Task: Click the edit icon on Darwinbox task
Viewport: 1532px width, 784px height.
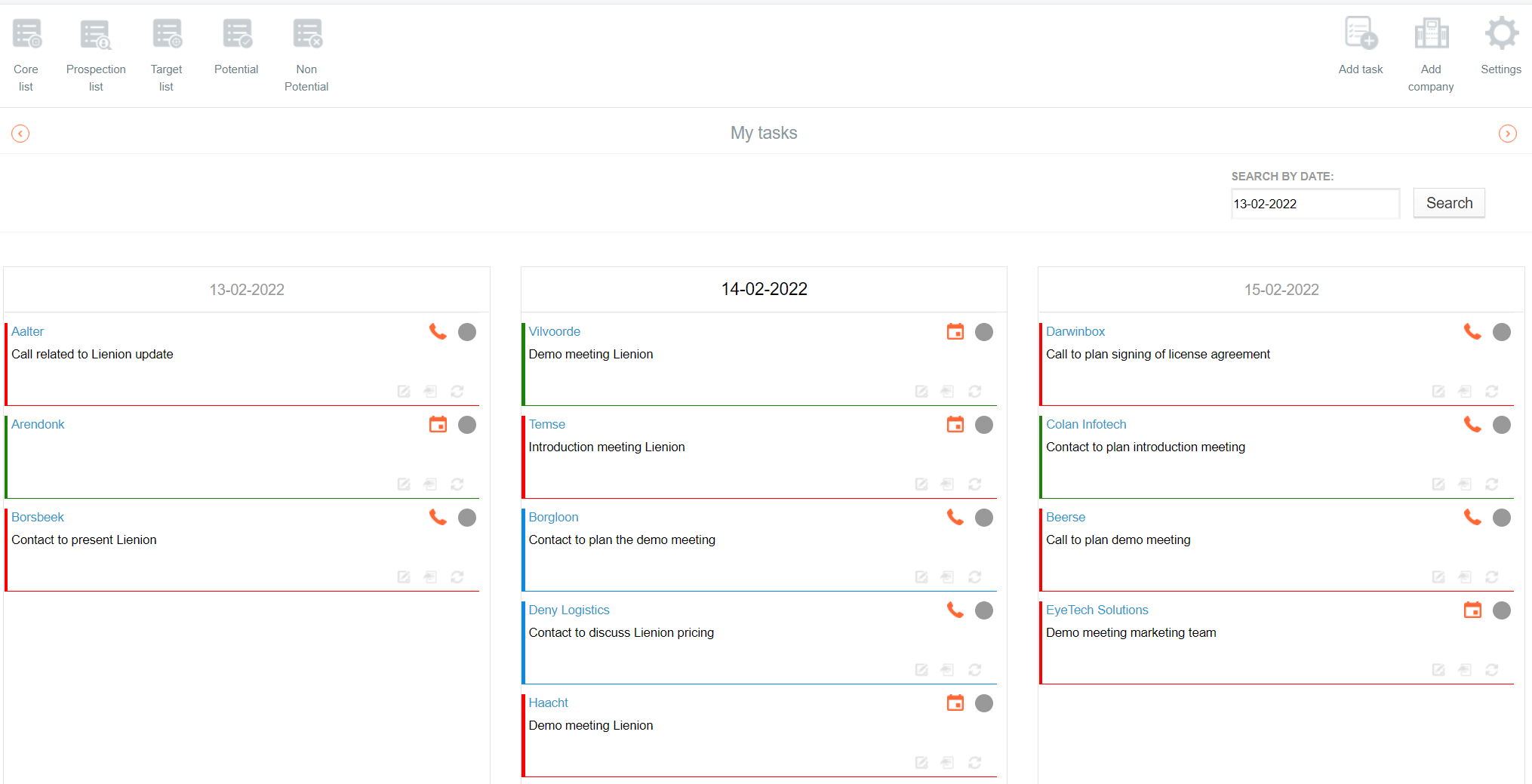Action: point(1438,392)
